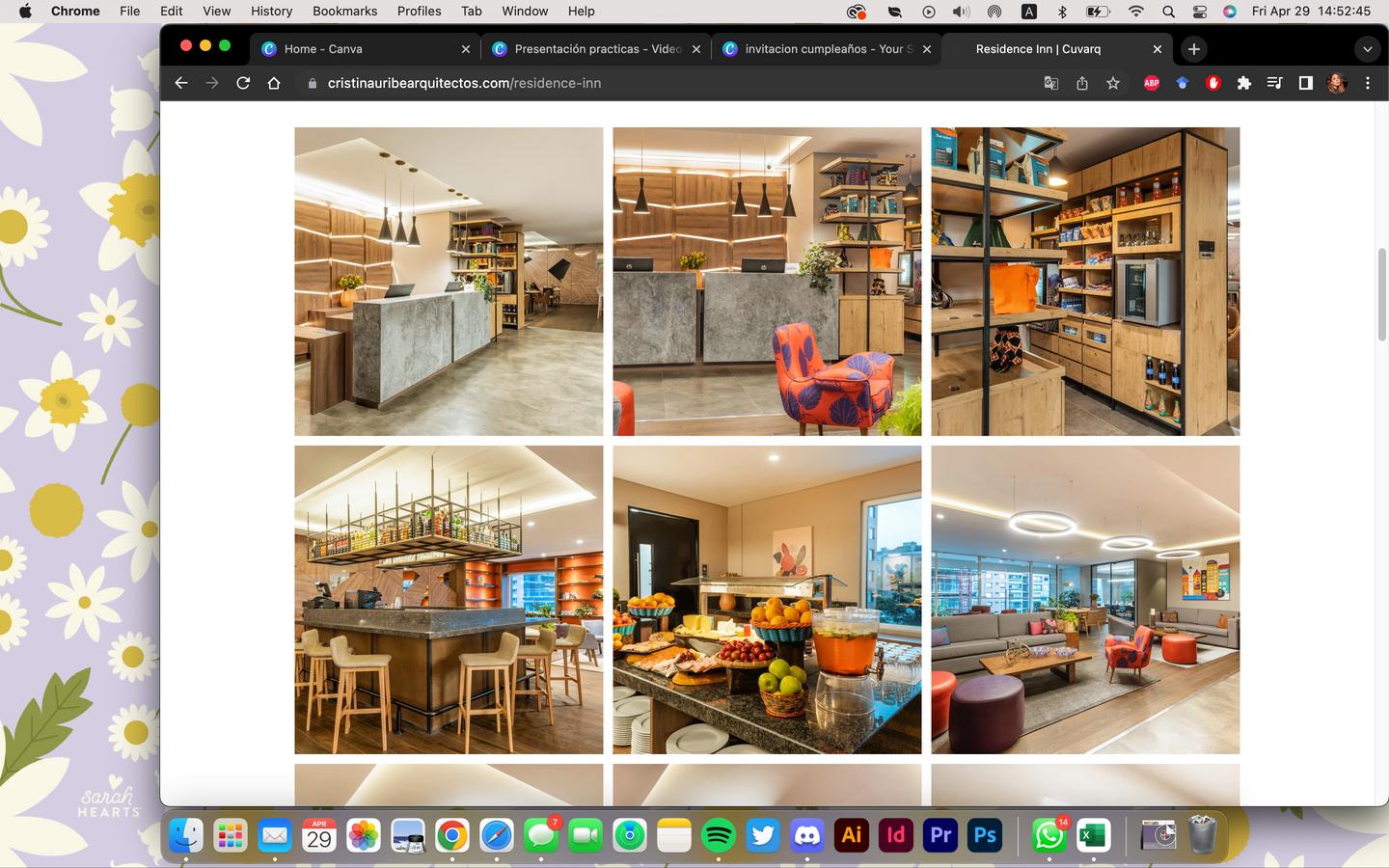1389x868 pixels.
Task: Reload the Residence Inn page
Action: [243, 83]
